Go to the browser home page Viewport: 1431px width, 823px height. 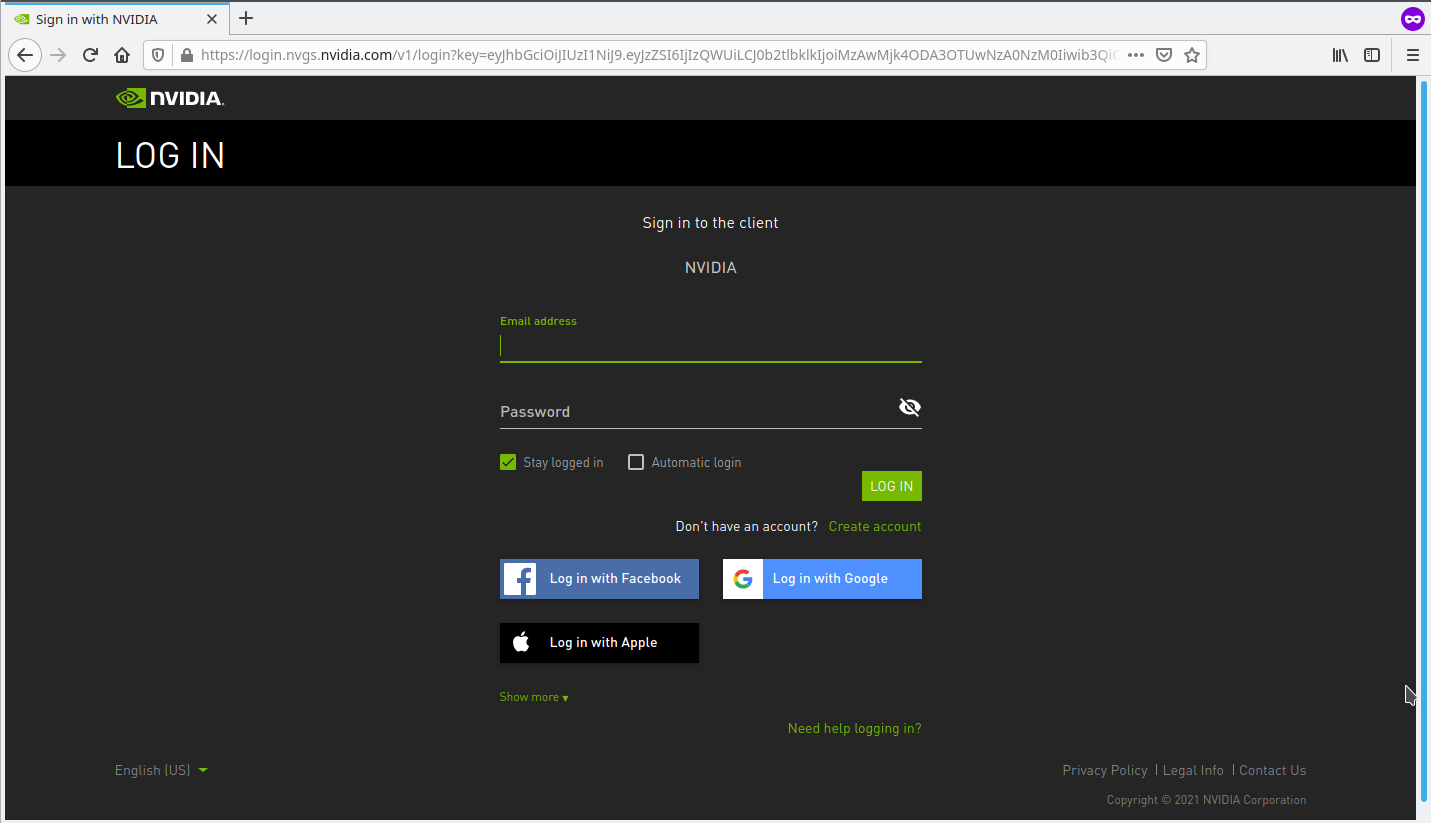tap(122, 55)
